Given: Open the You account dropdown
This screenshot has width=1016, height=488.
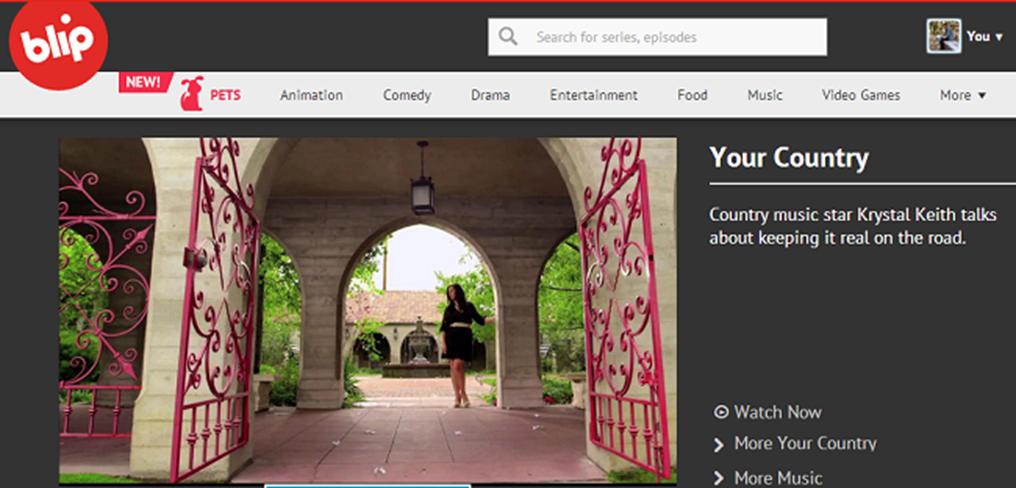Looking at the screenshot, I should click(x=985, y=37).
